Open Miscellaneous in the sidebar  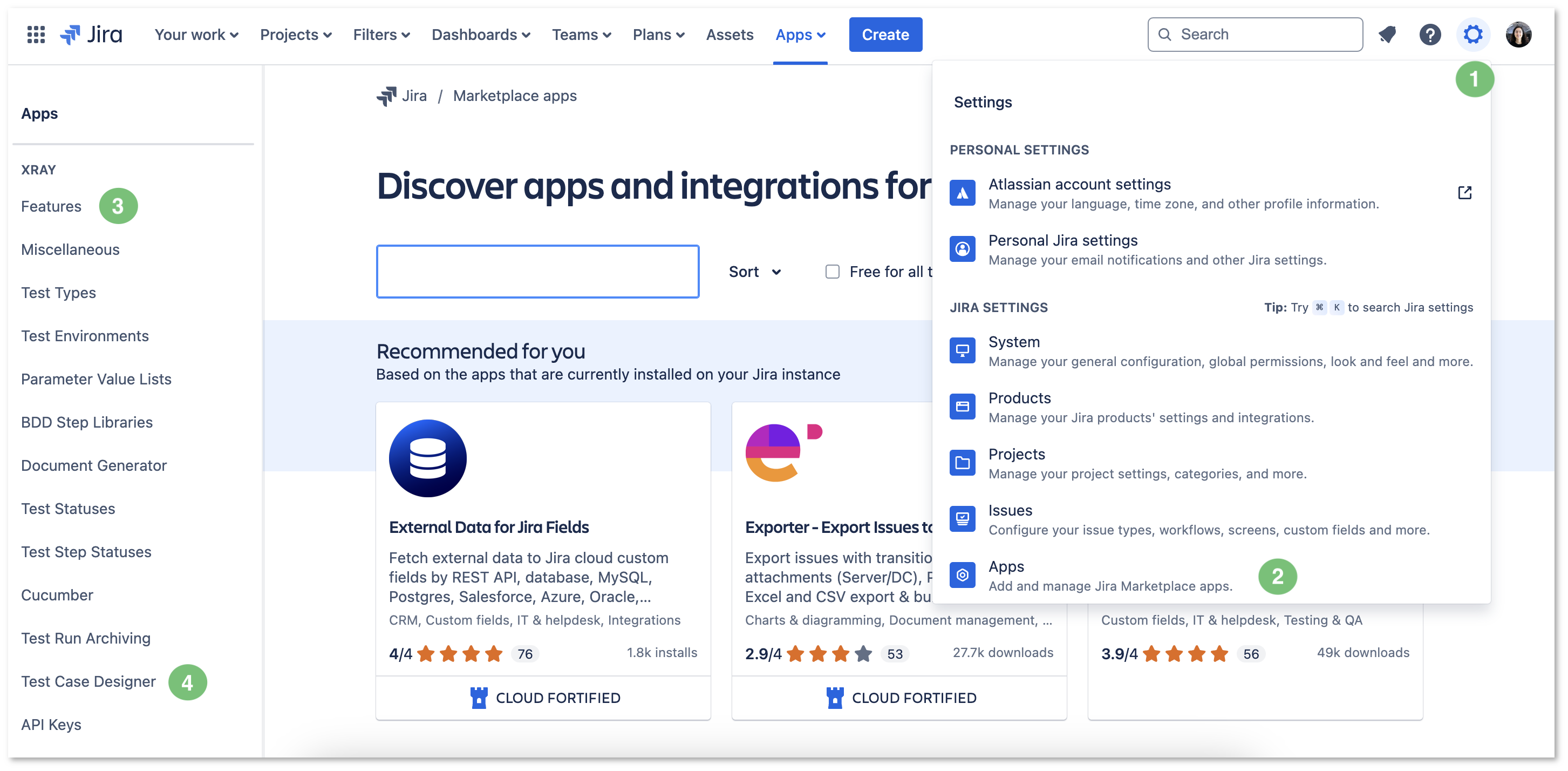(70, 249)
